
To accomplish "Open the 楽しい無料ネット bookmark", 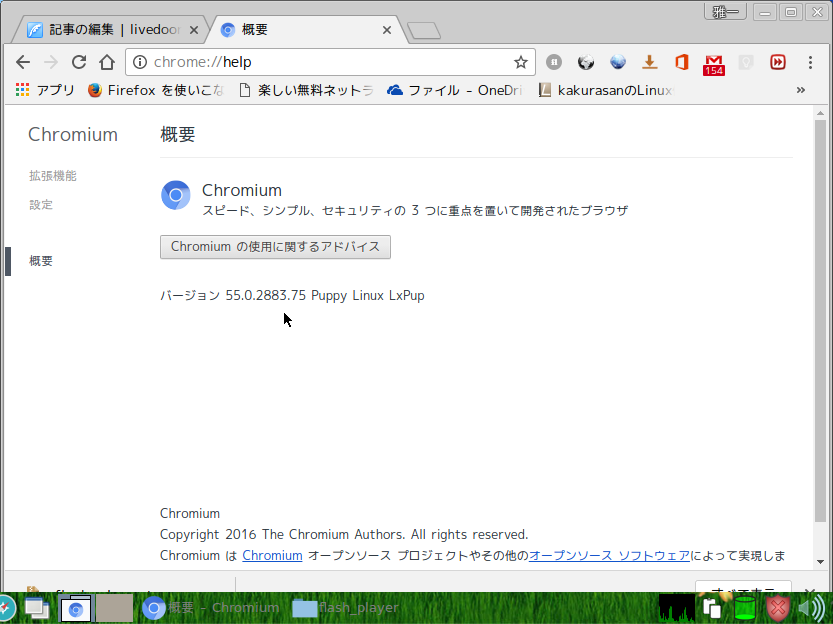I will click(307, 90).
